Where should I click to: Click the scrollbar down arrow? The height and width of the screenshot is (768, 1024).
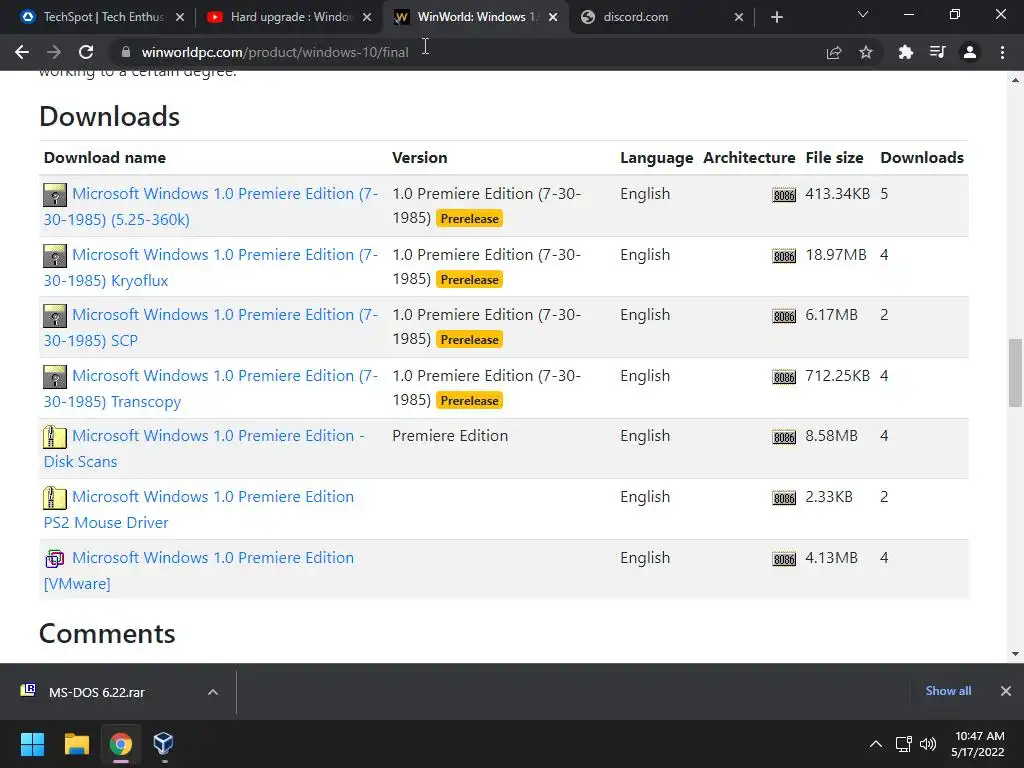pos(1015,654)
